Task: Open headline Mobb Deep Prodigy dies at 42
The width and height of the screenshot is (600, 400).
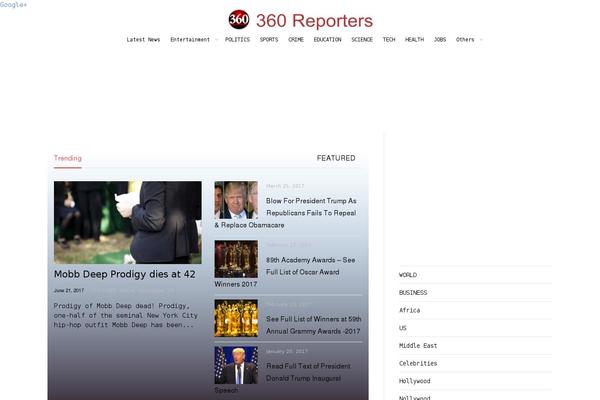Action: coord(125,274)
